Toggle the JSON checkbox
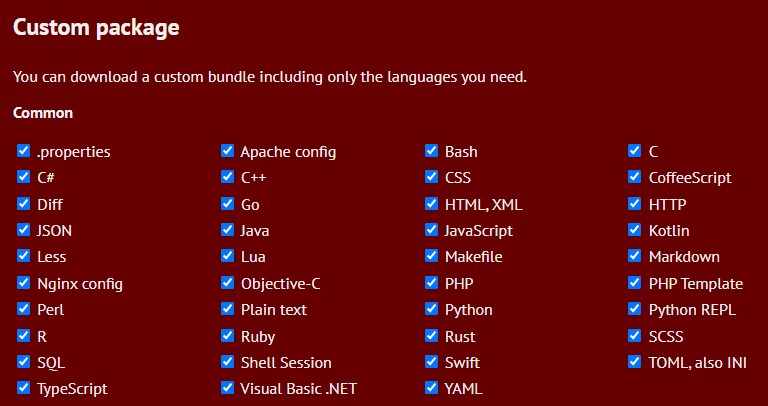The height and width of the screenshot is (406, 768). (x=23, y=230)
